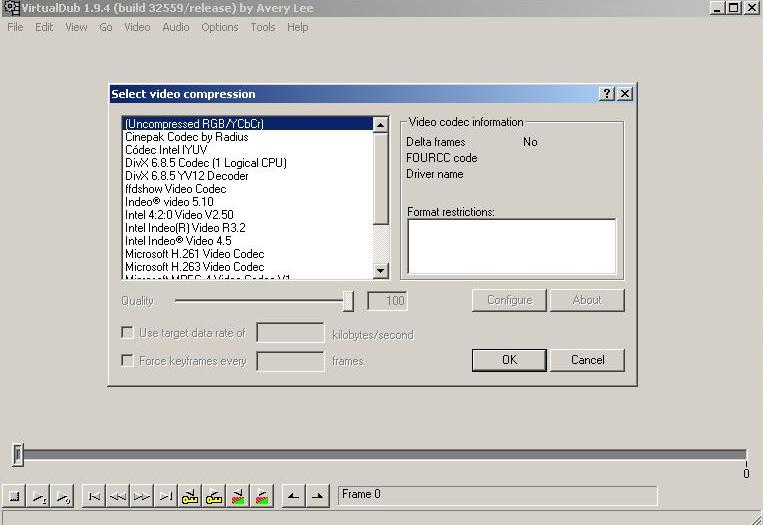Select DivX 6.8.5 YV12 Decoder
This screenshot has height=525, width=763.
[248, 176]
